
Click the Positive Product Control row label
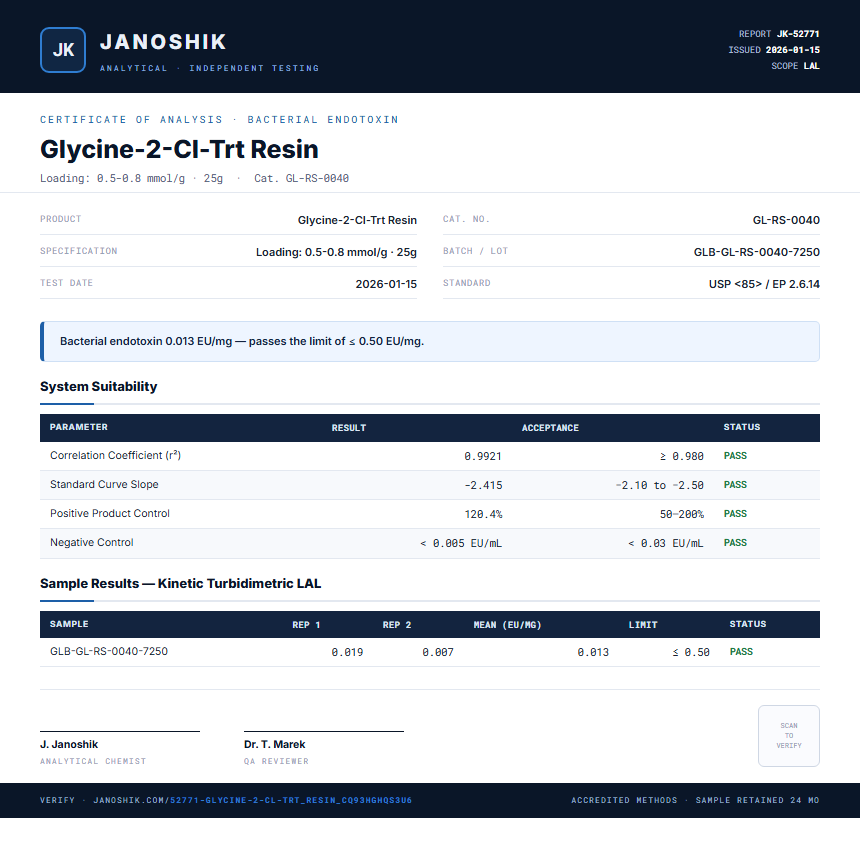[x=110, y=514]
